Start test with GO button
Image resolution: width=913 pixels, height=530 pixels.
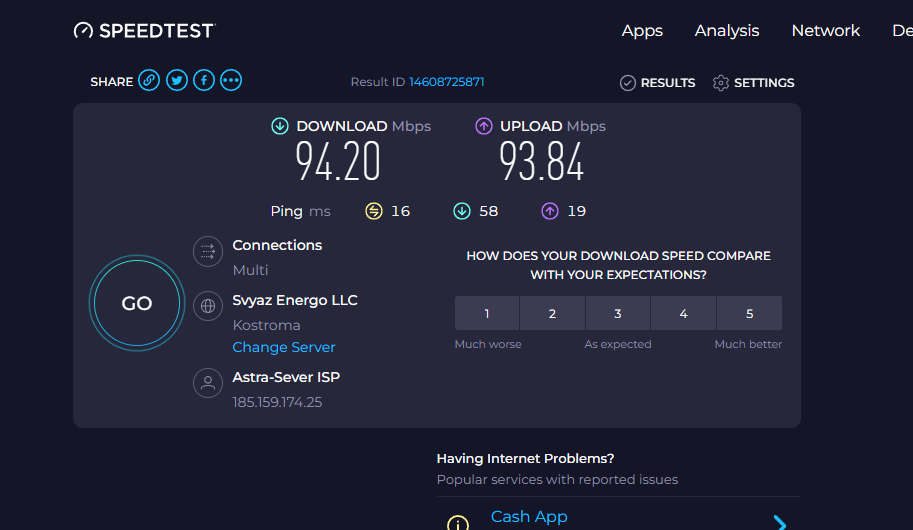point(137,303)
